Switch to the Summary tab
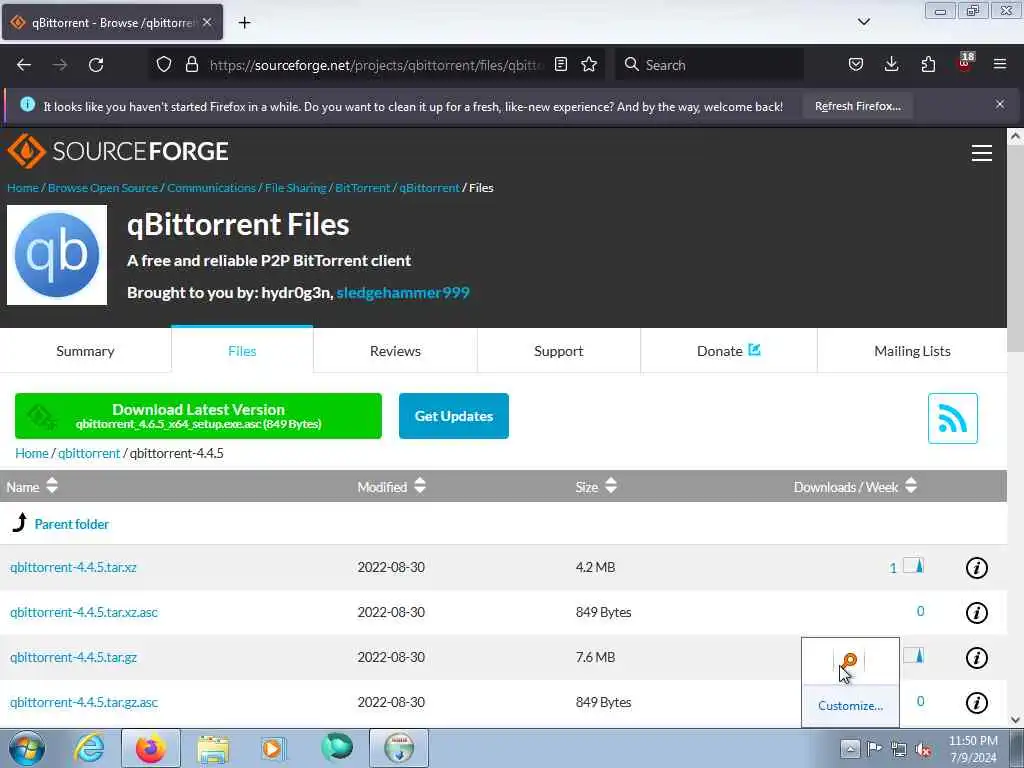 (85, 351)
